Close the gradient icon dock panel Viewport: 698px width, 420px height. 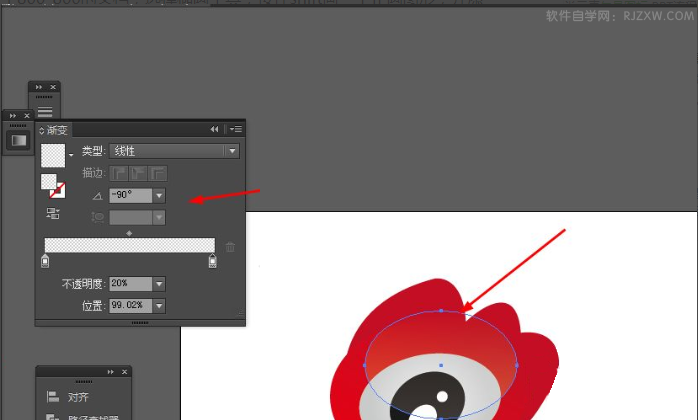click(x=27, y=116)
